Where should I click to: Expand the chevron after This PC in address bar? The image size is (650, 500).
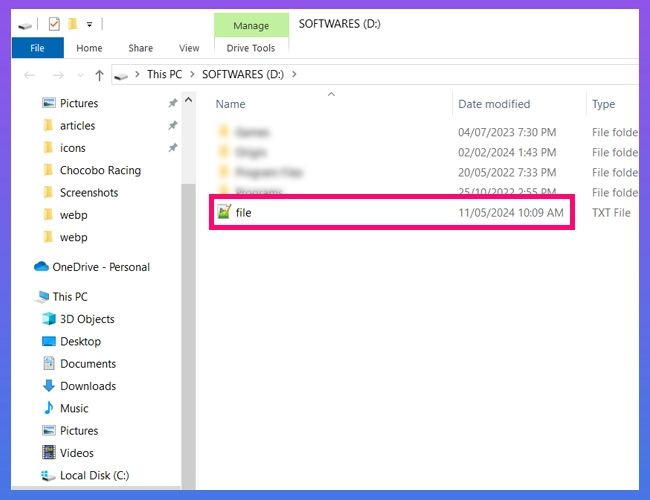[191, 74]
